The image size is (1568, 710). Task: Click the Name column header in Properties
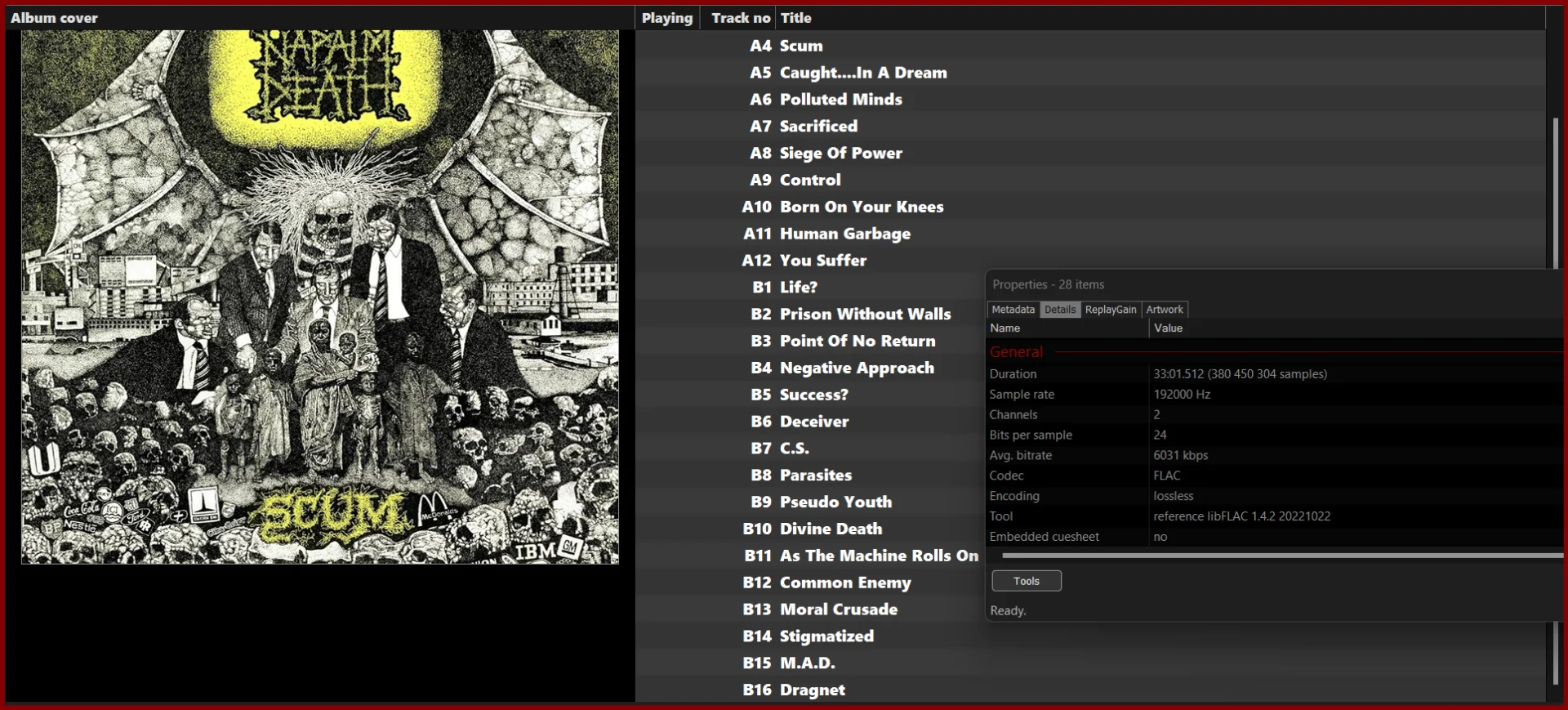(1067, 328)
